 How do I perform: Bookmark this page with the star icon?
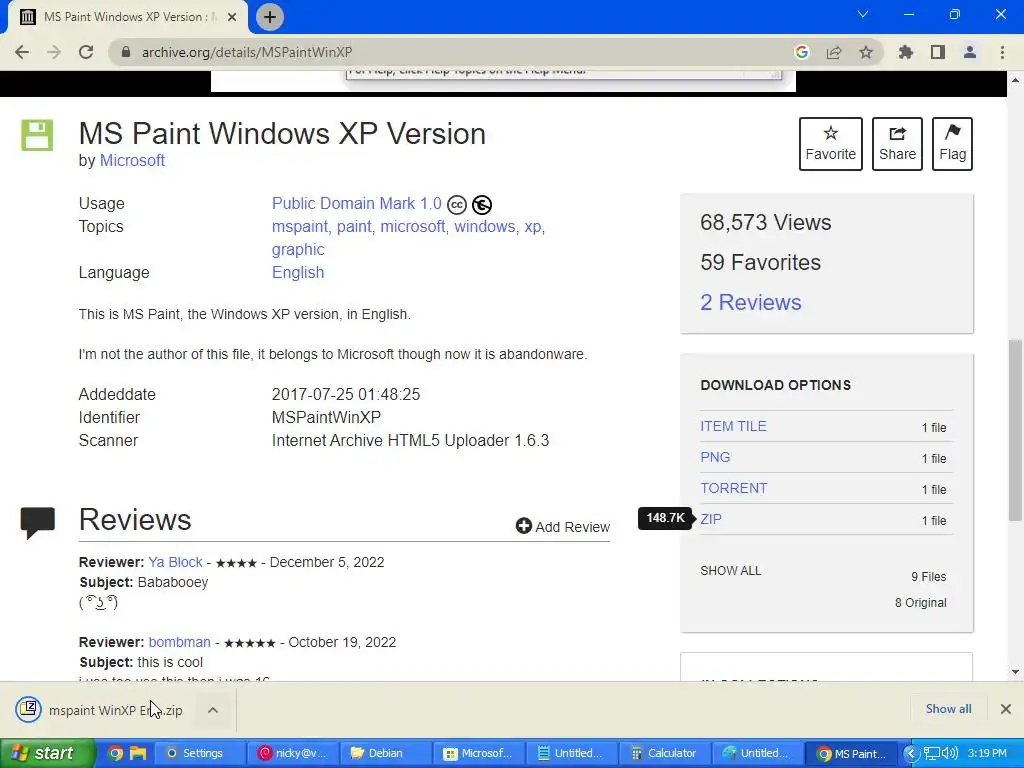tap(866, 52)
